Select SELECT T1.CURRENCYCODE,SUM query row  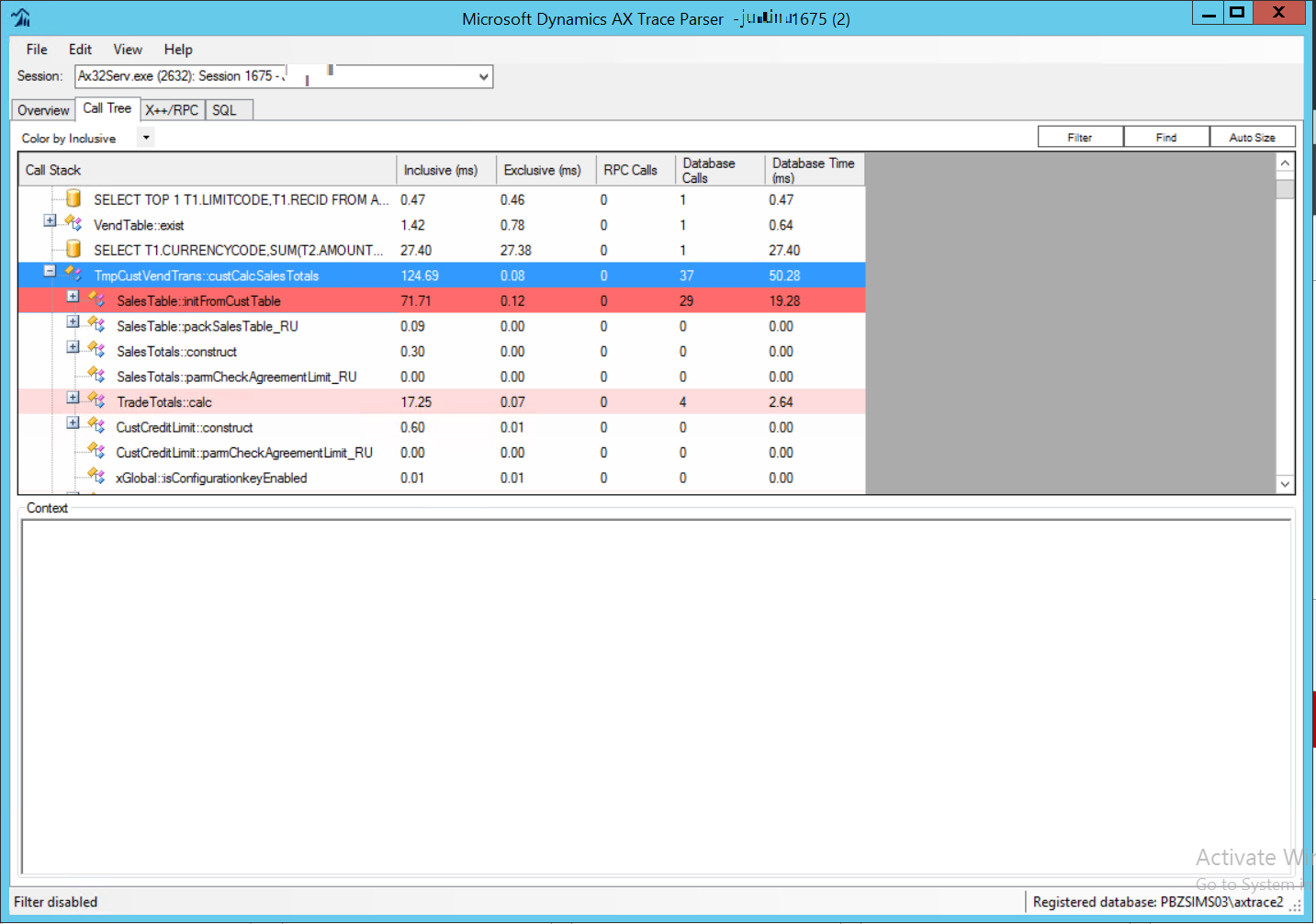pyautogui.click(x=442, y=250)
